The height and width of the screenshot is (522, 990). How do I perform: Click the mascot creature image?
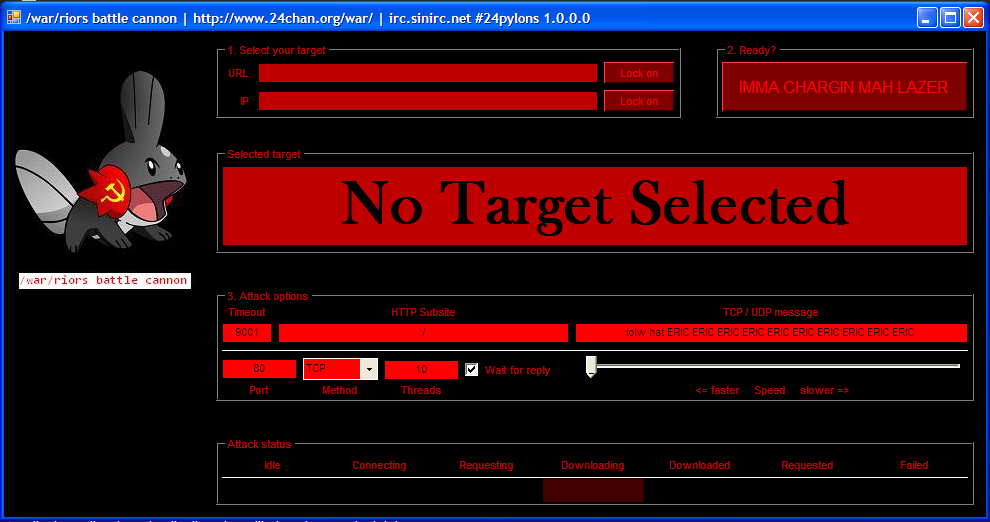click(101, 162)
